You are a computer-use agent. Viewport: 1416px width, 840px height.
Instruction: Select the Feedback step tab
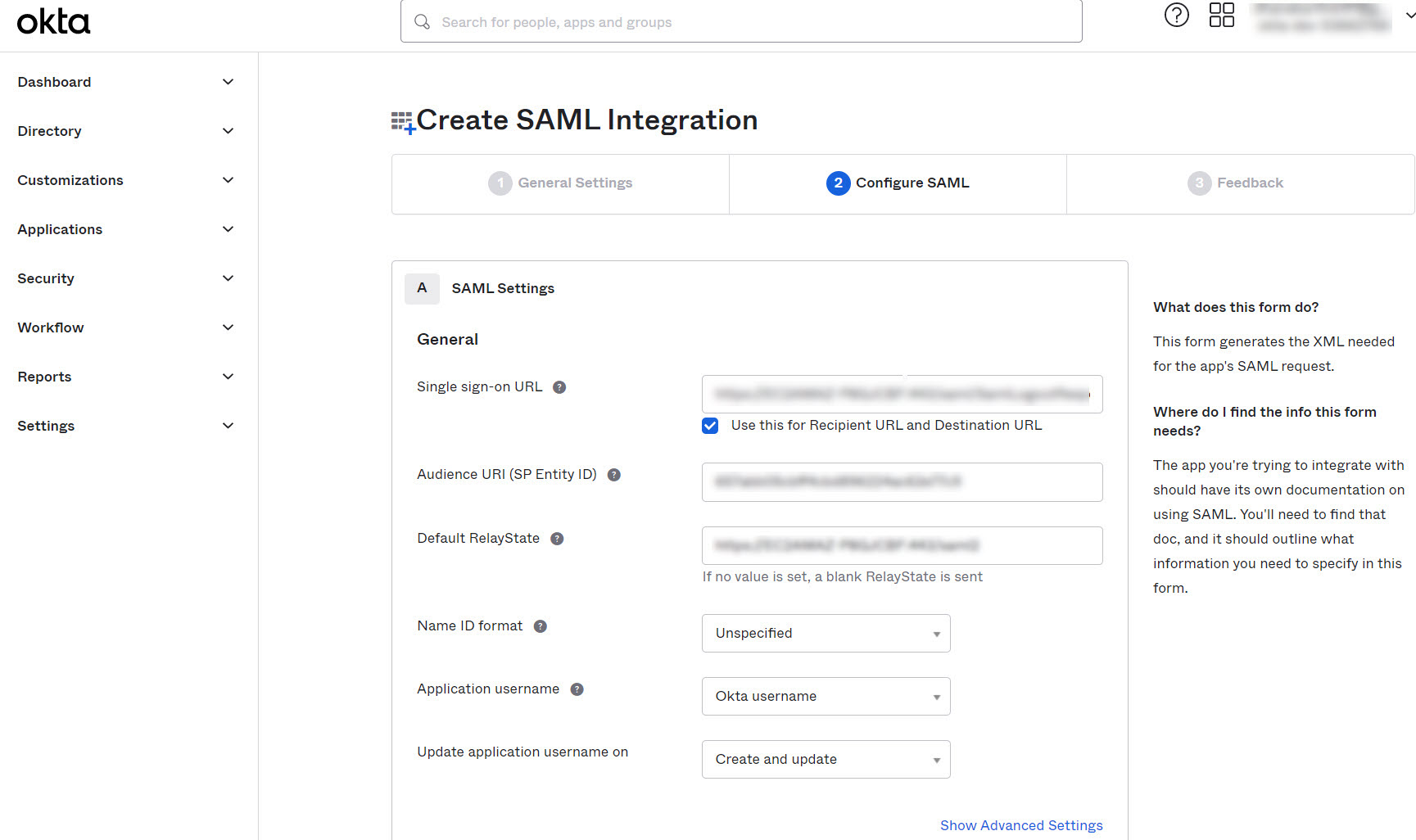(x=1236, y=183)
